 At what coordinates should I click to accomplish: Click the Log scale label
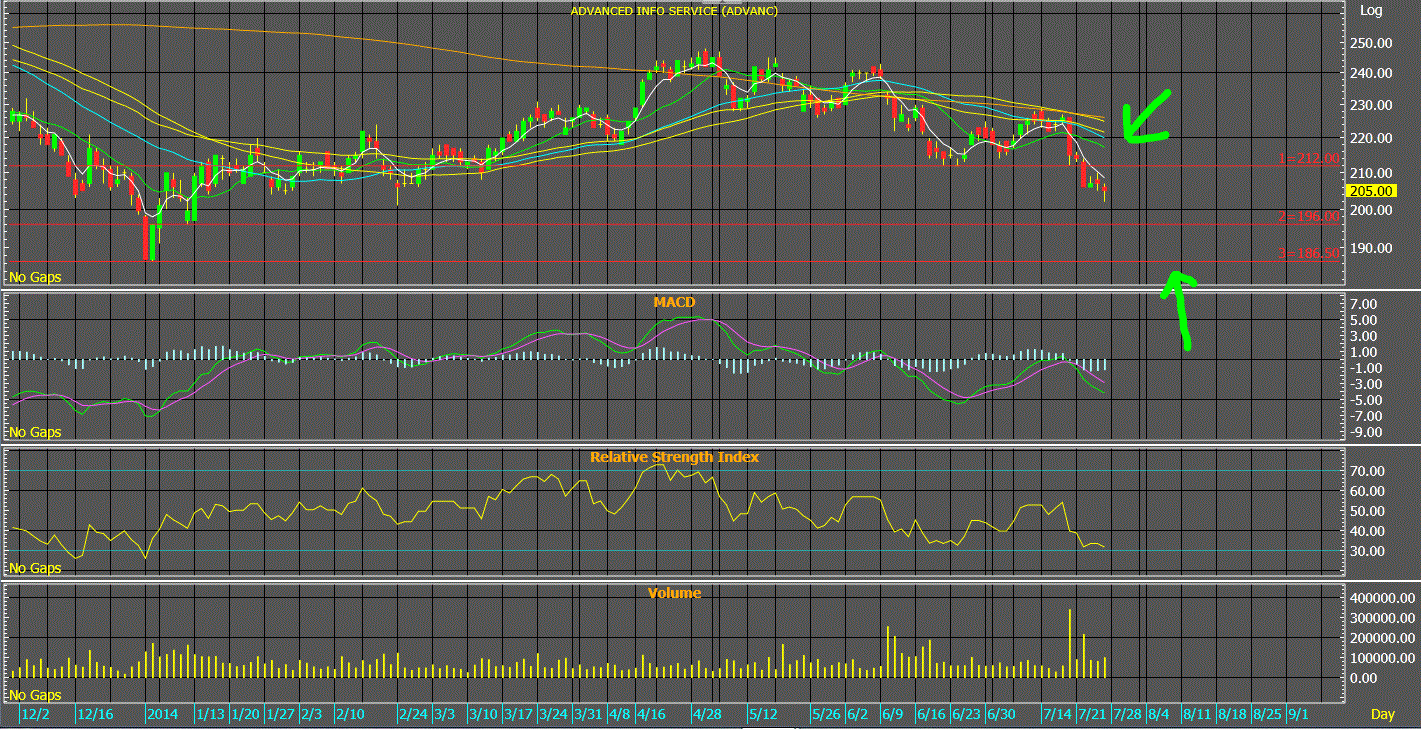1372,10
